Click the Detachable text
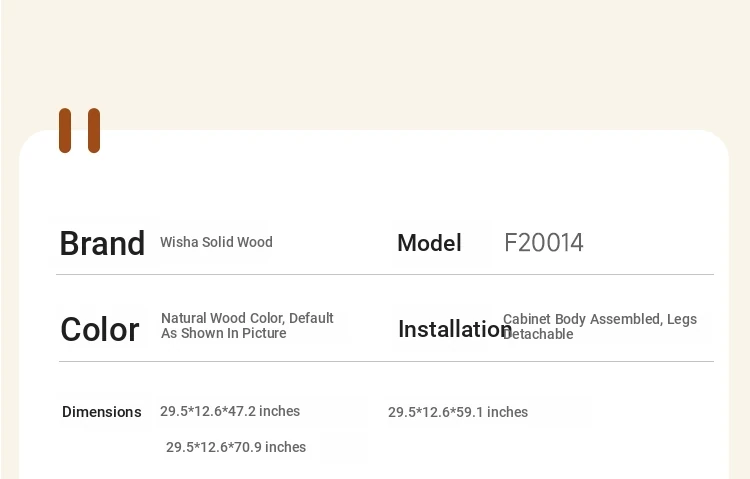 tap(538, 334)
